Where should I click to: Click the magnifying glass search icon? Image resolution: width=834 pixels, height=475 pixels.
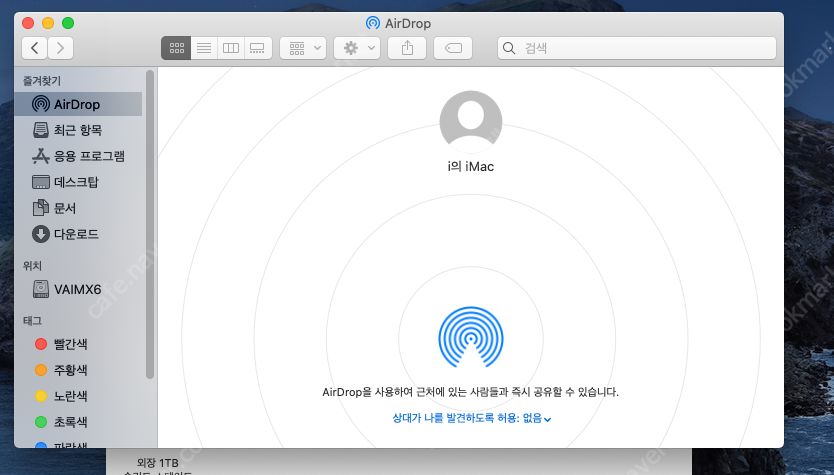pyautogui.click(x=509, y=48)
